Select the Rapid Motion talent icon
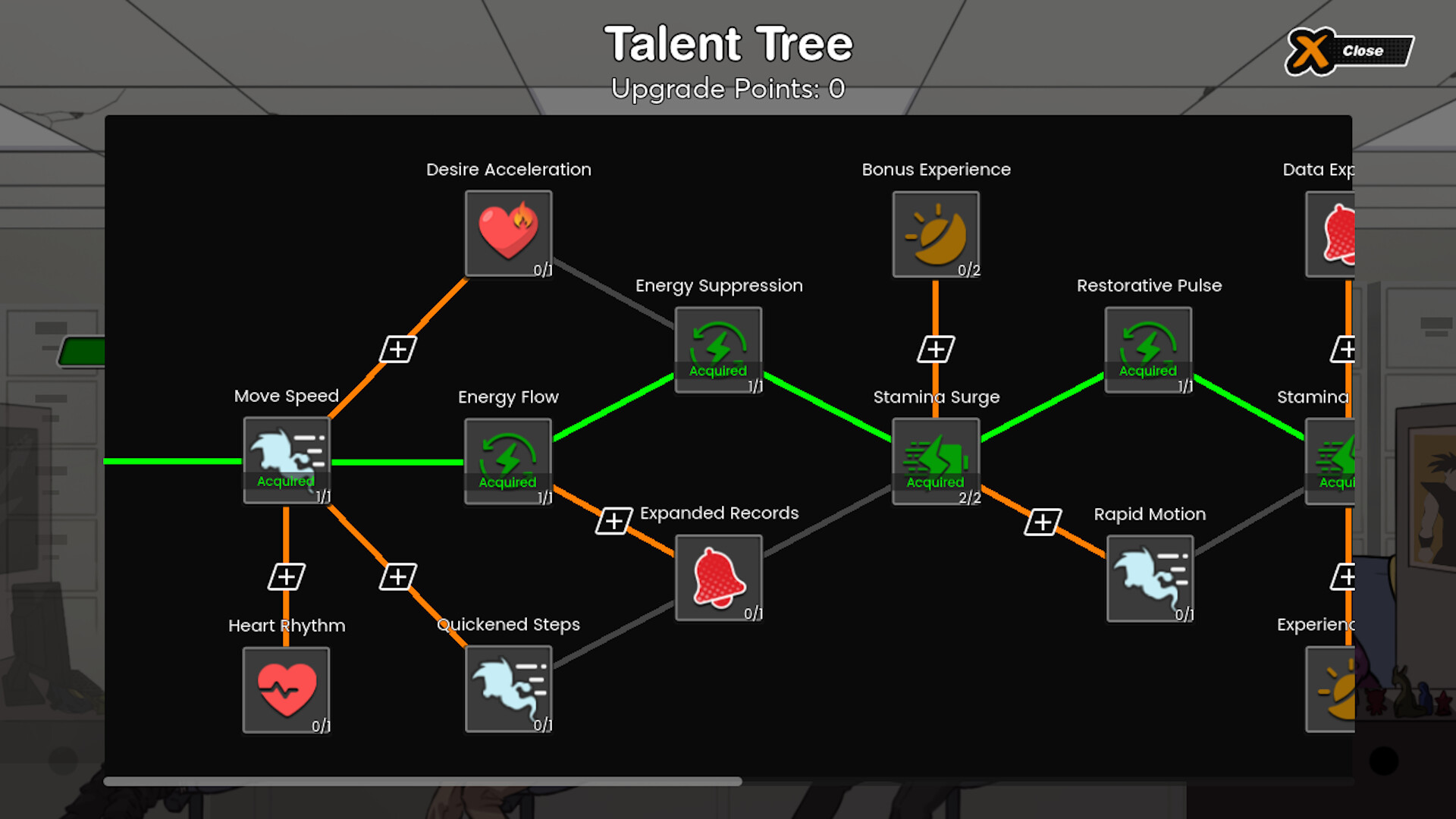Image resolution: width=1456 pixels, height=819 pixels. pos(1150,579)
